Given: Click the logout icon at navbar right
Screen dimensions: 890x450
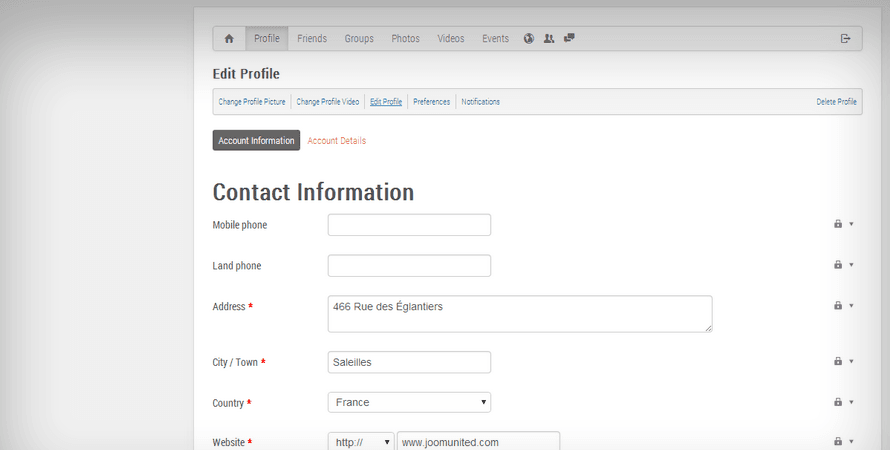Looking at the screenshot, I should (845, 39).
